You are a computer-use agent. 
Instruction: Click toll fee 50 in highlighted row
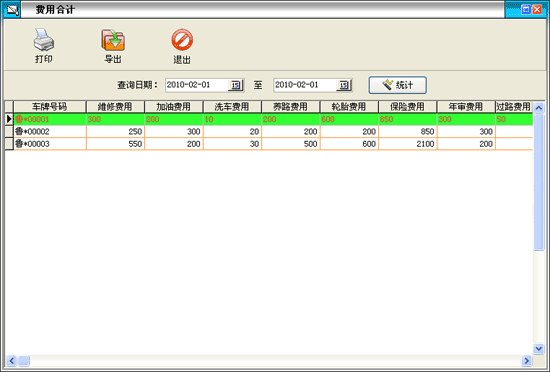[x=514, y=119]
